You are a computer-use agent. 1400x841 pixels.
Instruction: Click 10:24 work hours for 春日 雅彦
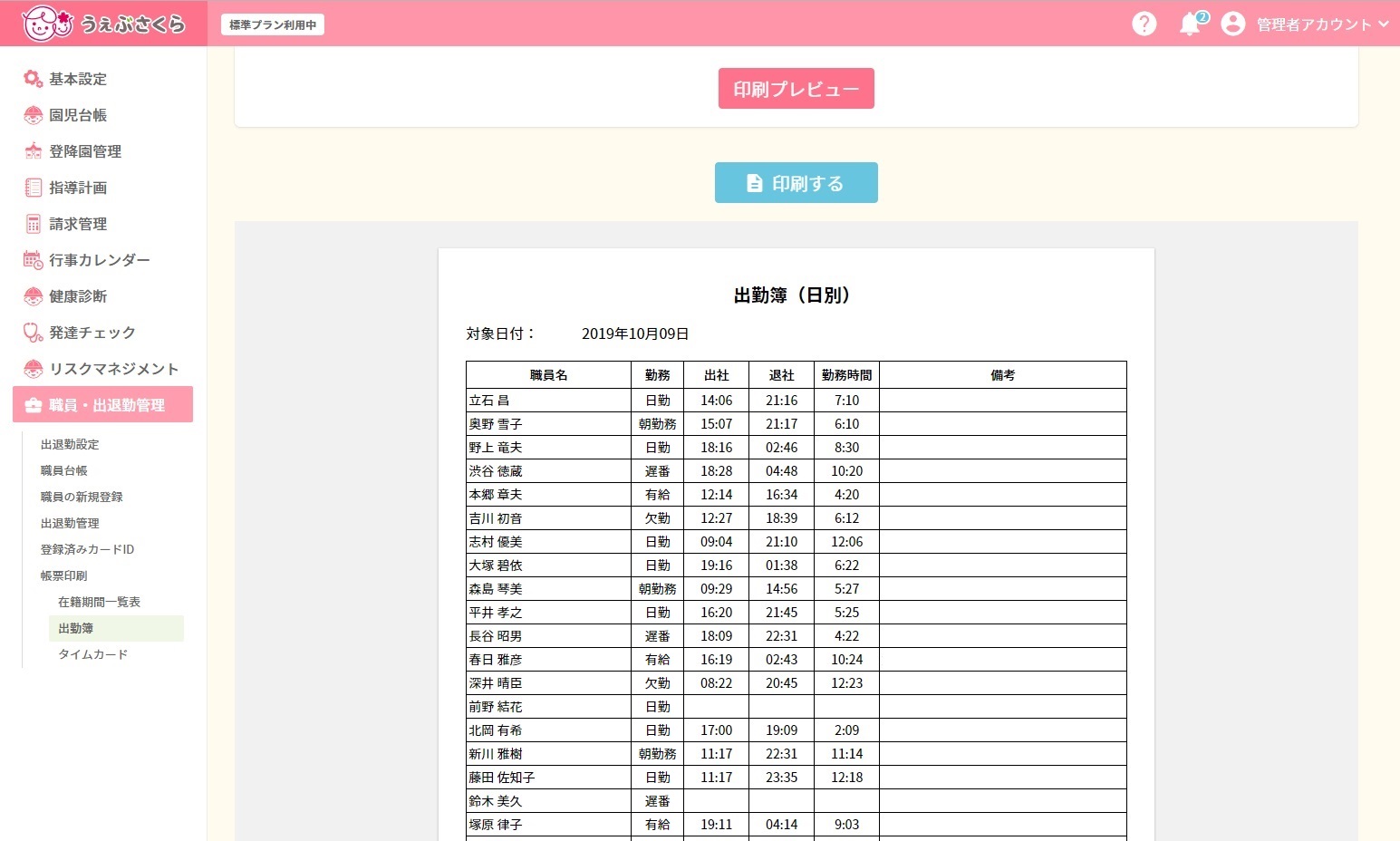846,660
